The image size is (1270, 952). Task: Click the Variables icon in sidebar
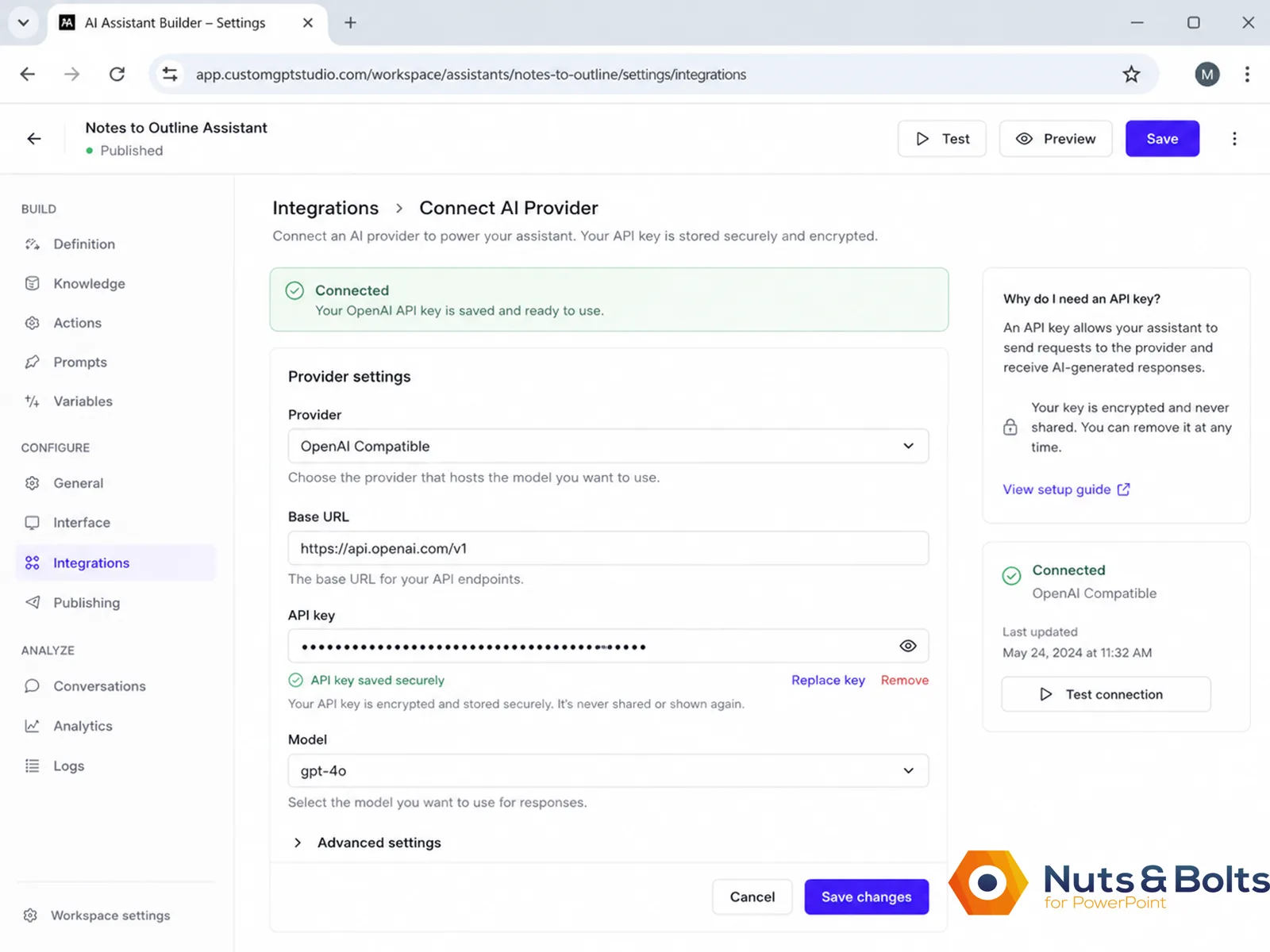32,401
